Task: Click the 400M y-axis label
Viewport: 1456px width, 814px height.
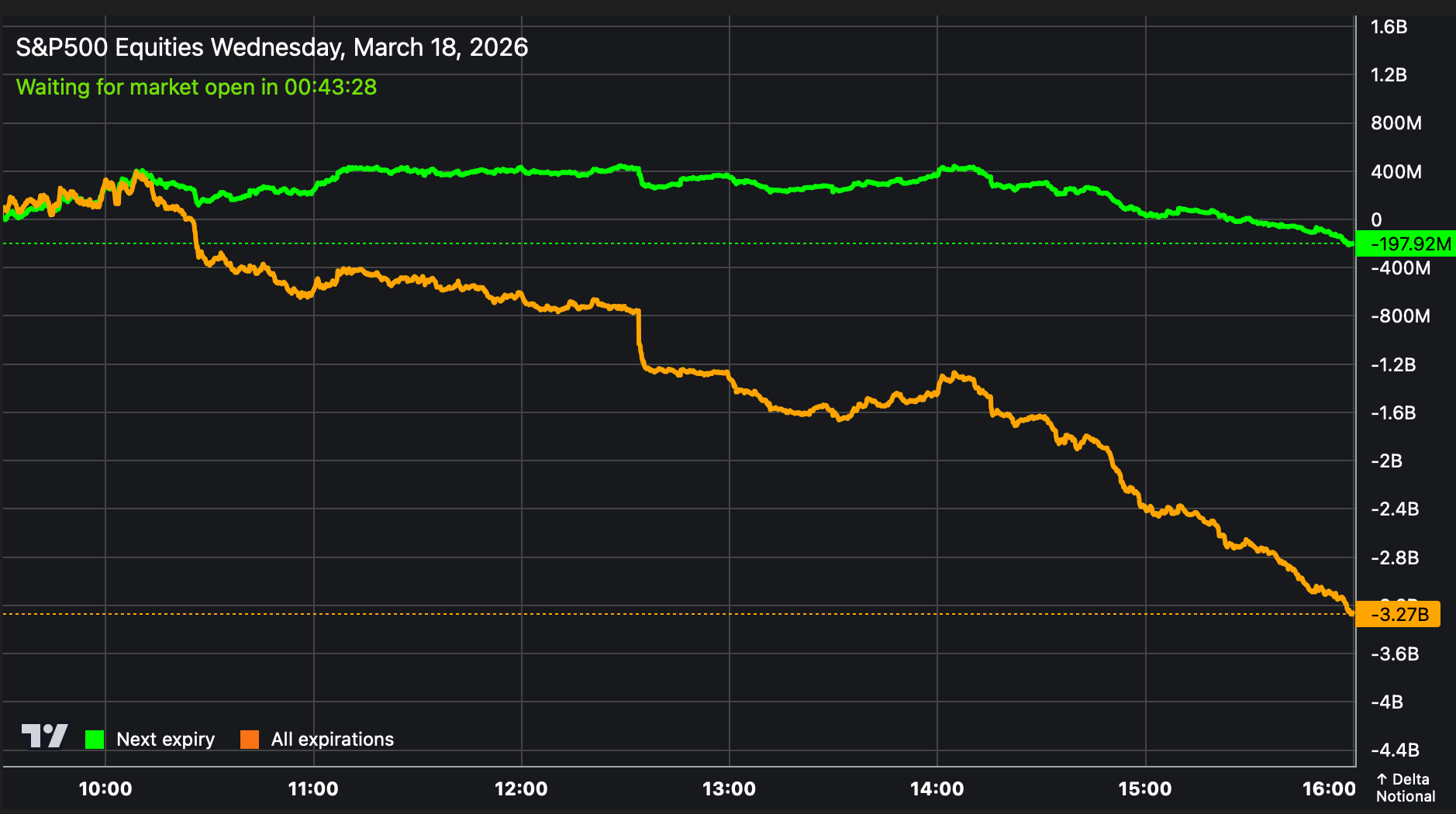Action: tap(1396, 172)
